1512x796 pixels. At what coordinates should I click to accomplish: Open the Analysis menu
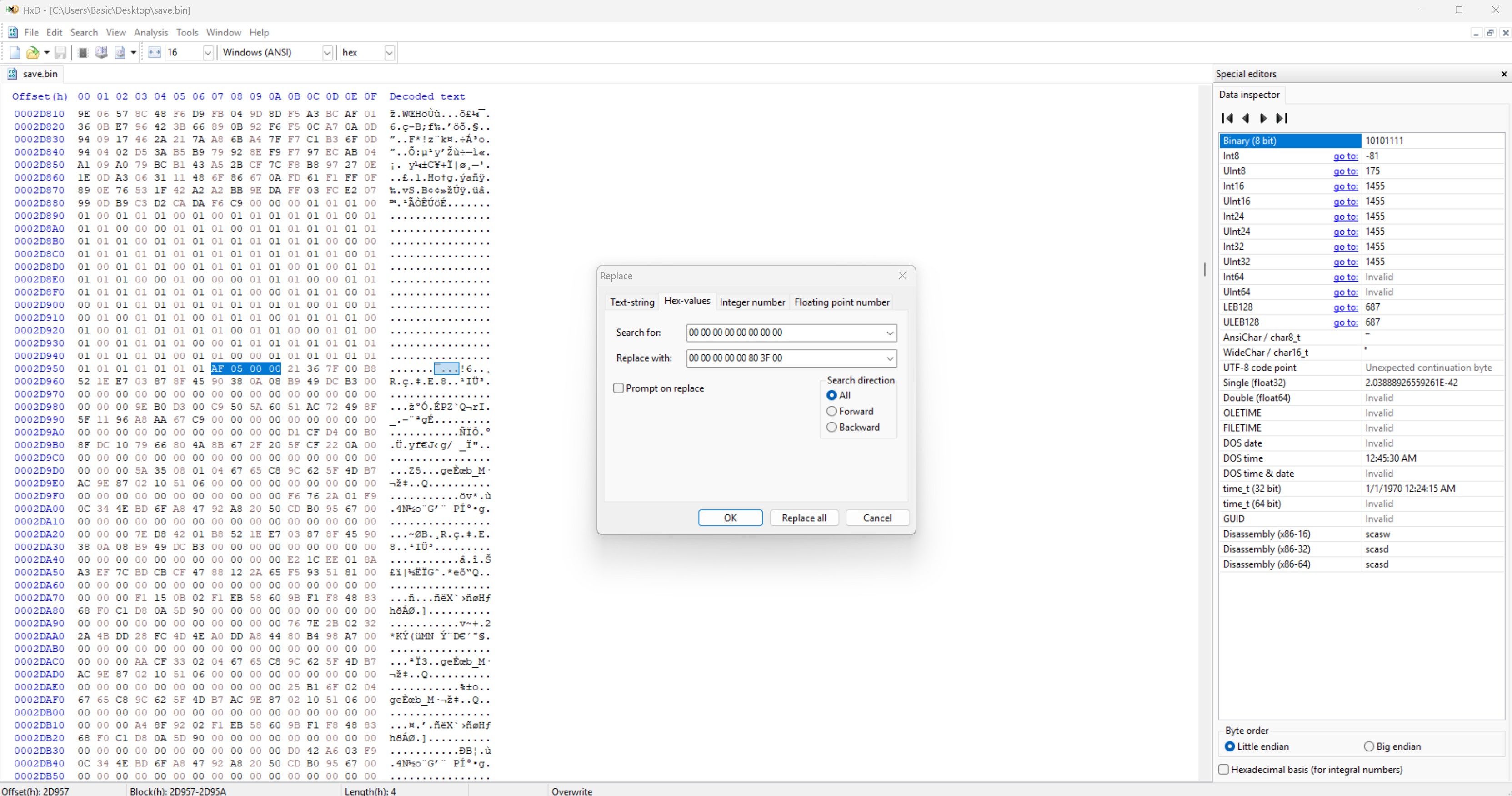click(151, 32)
